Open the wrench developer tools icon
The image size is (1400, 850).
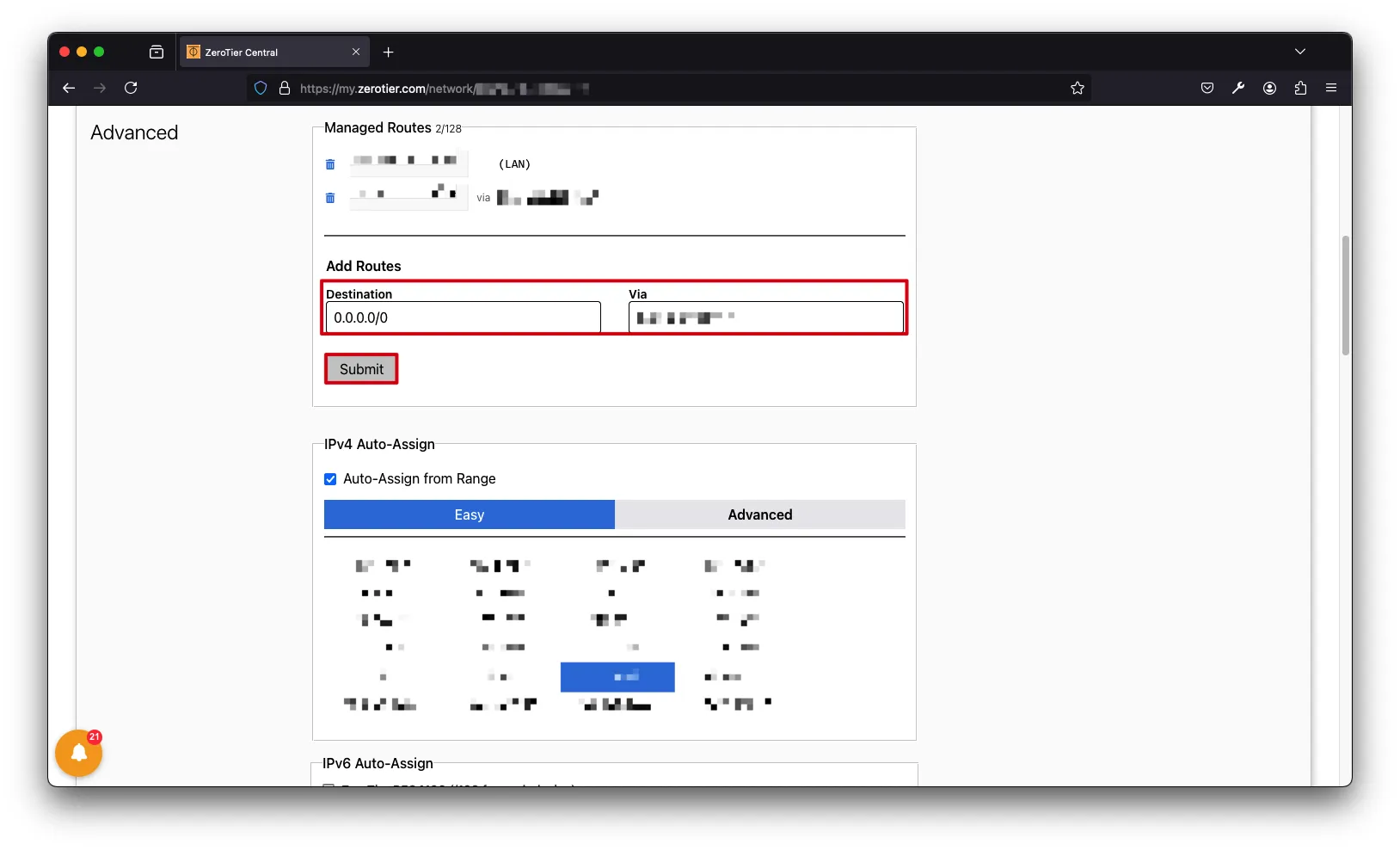click(x=1237, y=89)
